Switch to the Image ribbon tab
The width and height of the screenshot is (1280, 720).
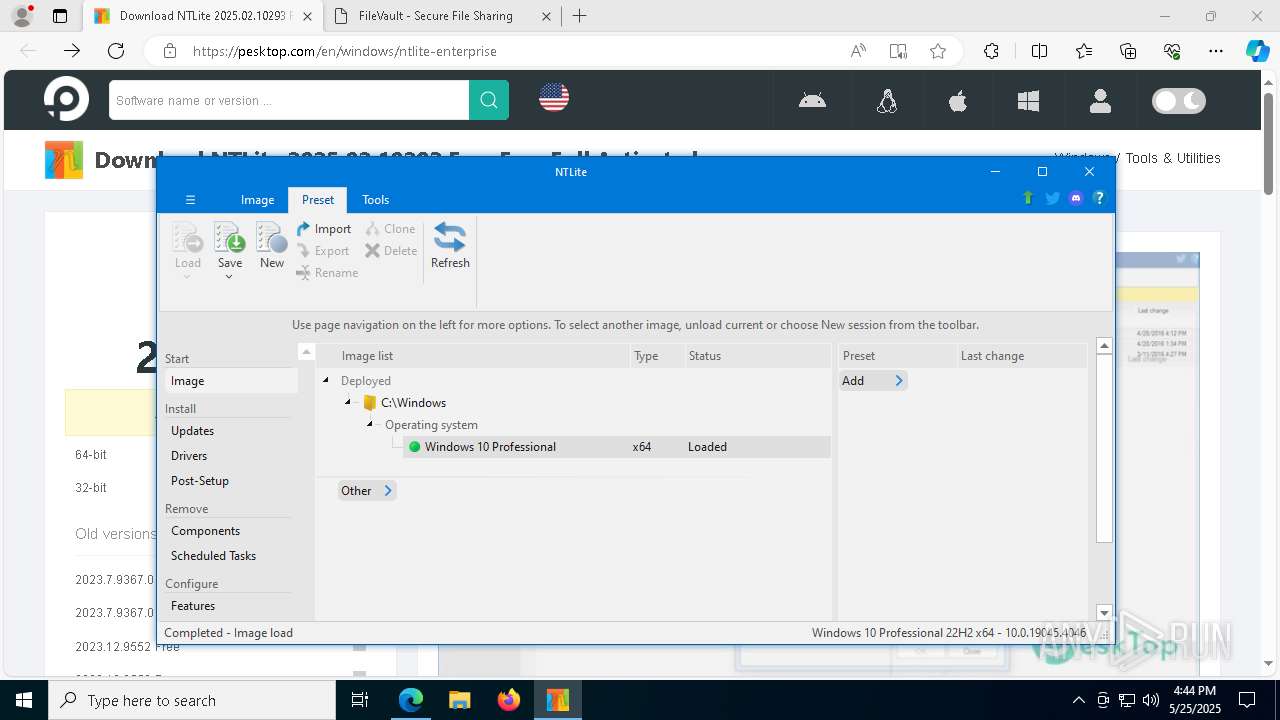coord(257,200)
